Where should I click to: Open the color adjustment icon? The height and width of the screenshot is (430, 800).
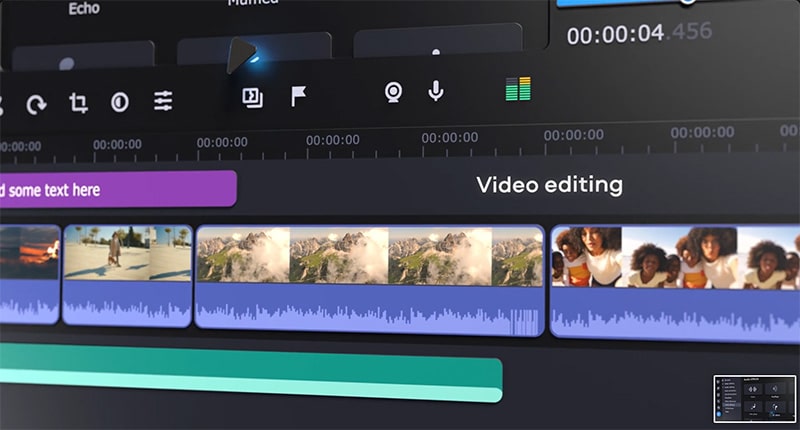pos(120,102)
